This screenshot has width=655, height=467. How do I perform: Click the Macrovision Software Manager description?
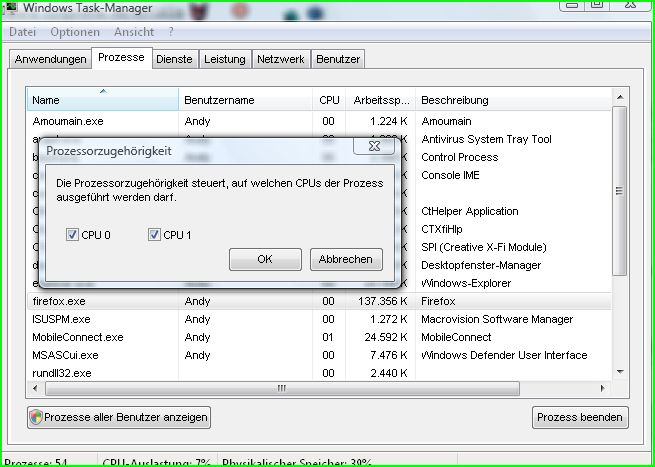point(497,319)
